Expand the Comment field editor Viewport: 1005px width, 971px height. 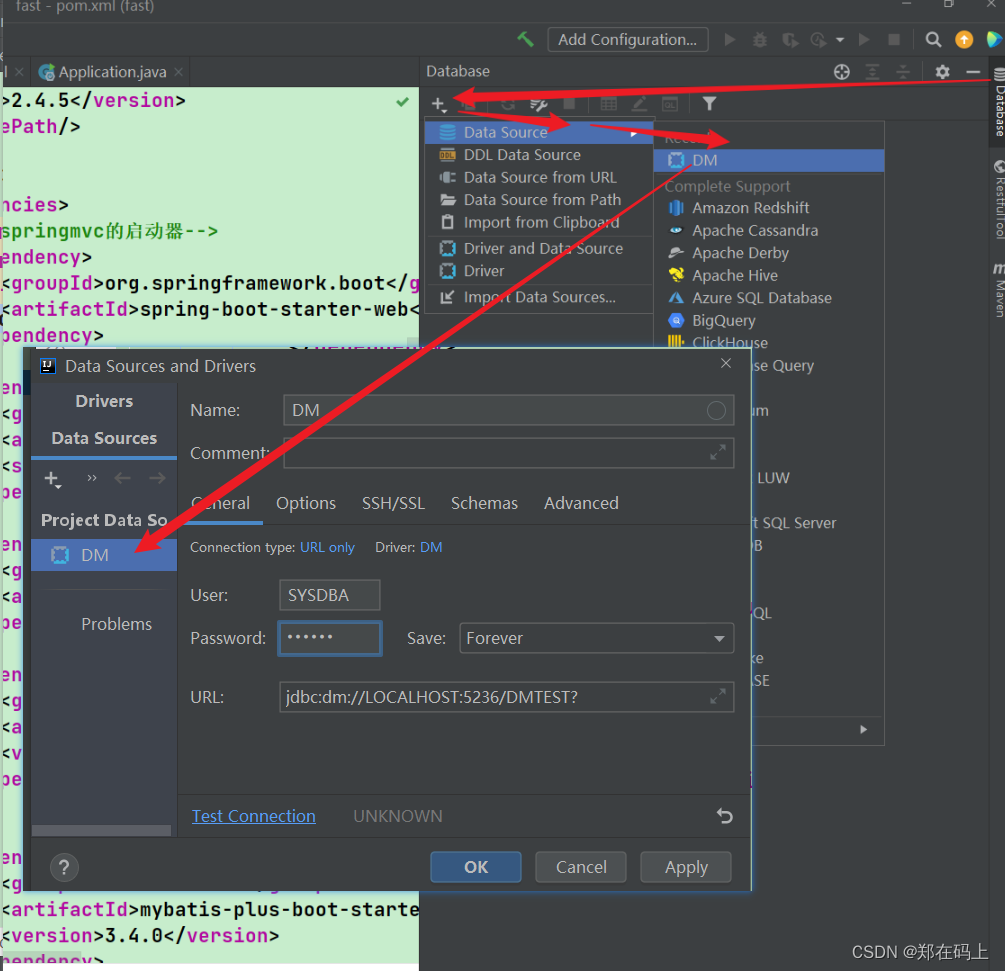(x=718, y=452)
